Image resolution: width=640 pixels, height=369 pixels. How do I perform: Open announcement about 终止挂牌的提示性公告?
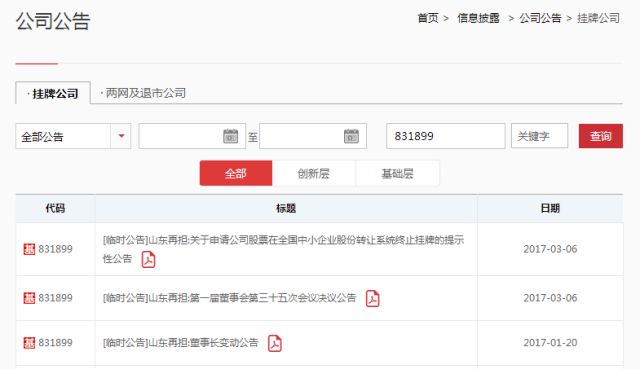click(x=283, y=249)
